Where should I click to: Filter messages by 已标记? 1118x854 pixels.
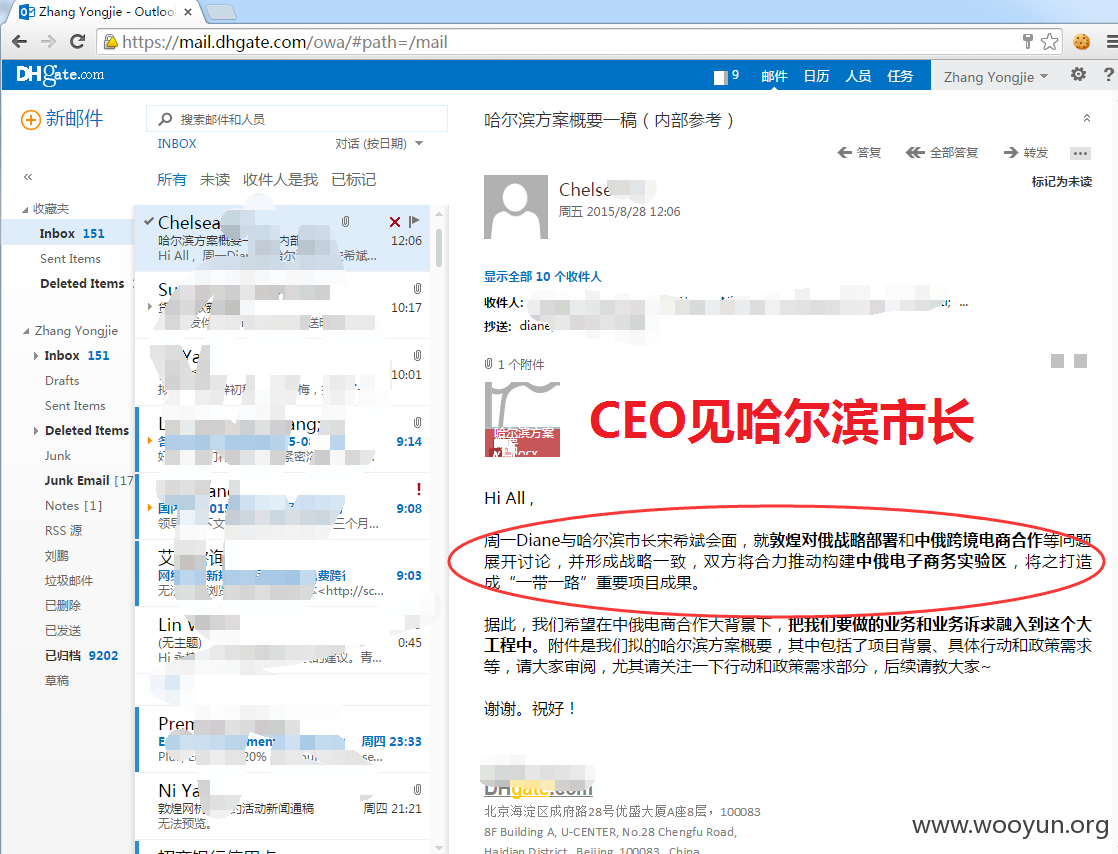tap(354, 180)
